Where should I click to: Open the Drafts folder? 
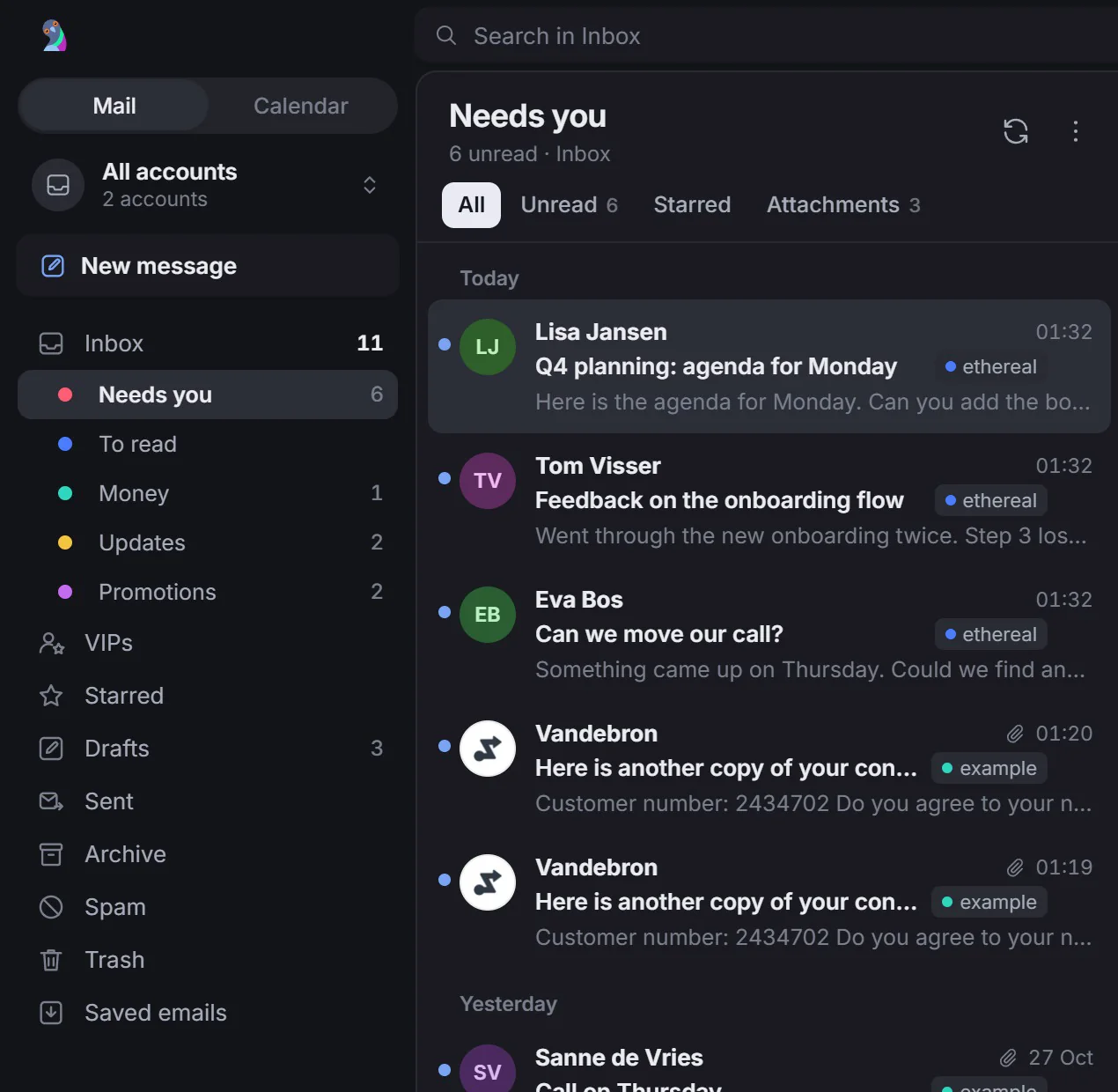click(x=208, y=749)
